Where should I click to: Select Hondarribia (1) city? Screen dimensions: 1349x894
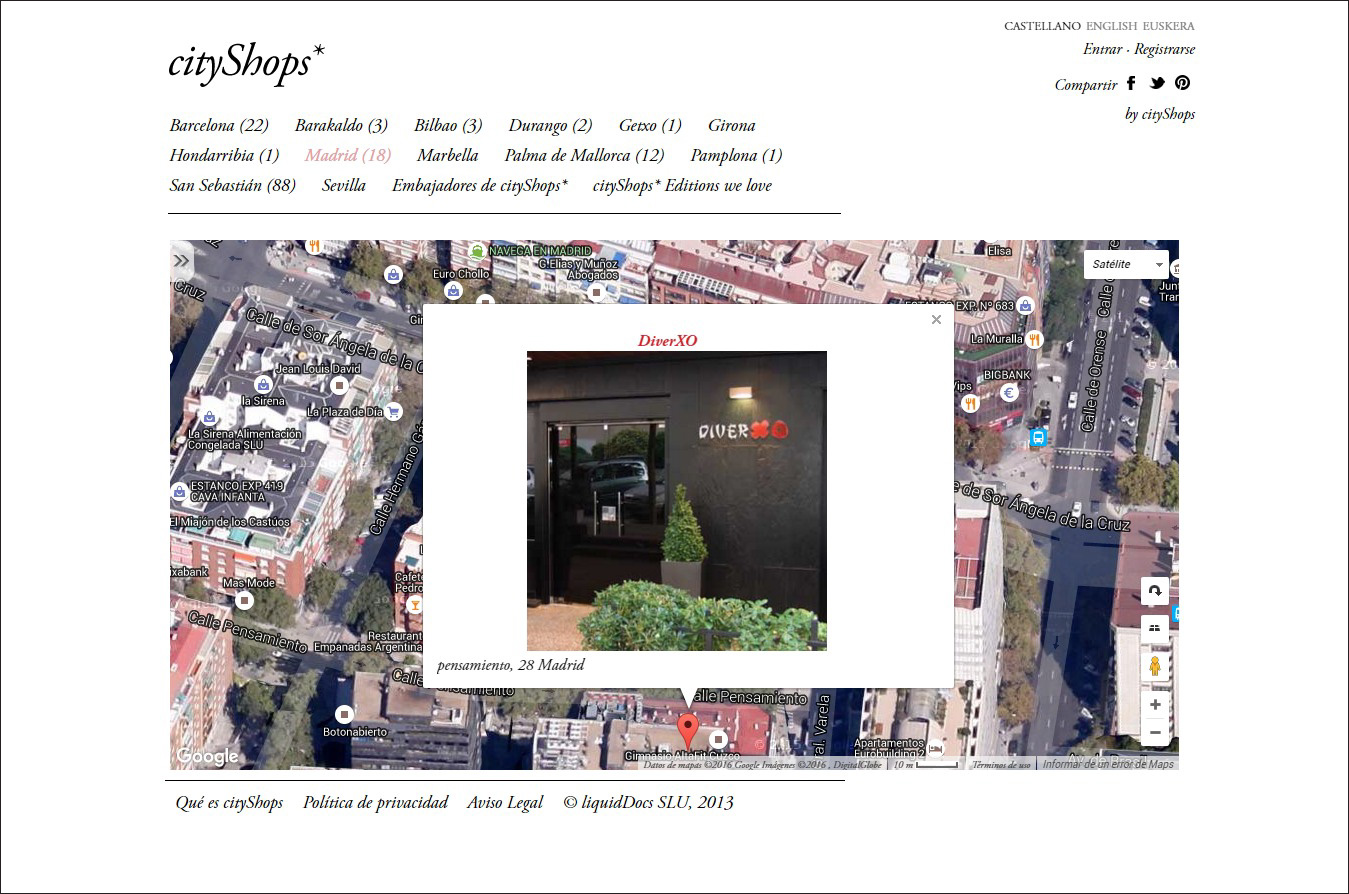pyautogui.click(x=224, y=155)
